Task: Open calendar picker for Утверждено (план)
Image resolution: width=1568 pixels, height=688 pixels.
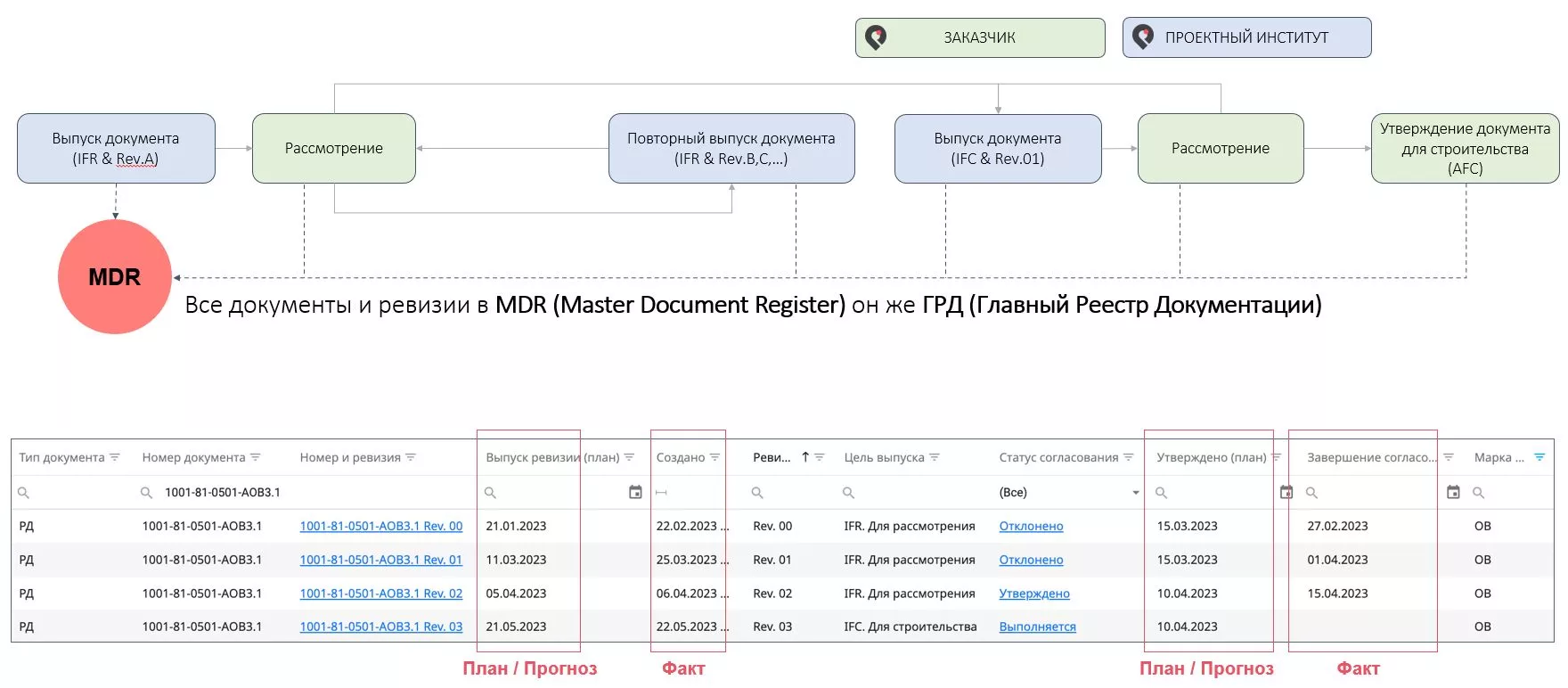Action: (x=1286, y=492)
